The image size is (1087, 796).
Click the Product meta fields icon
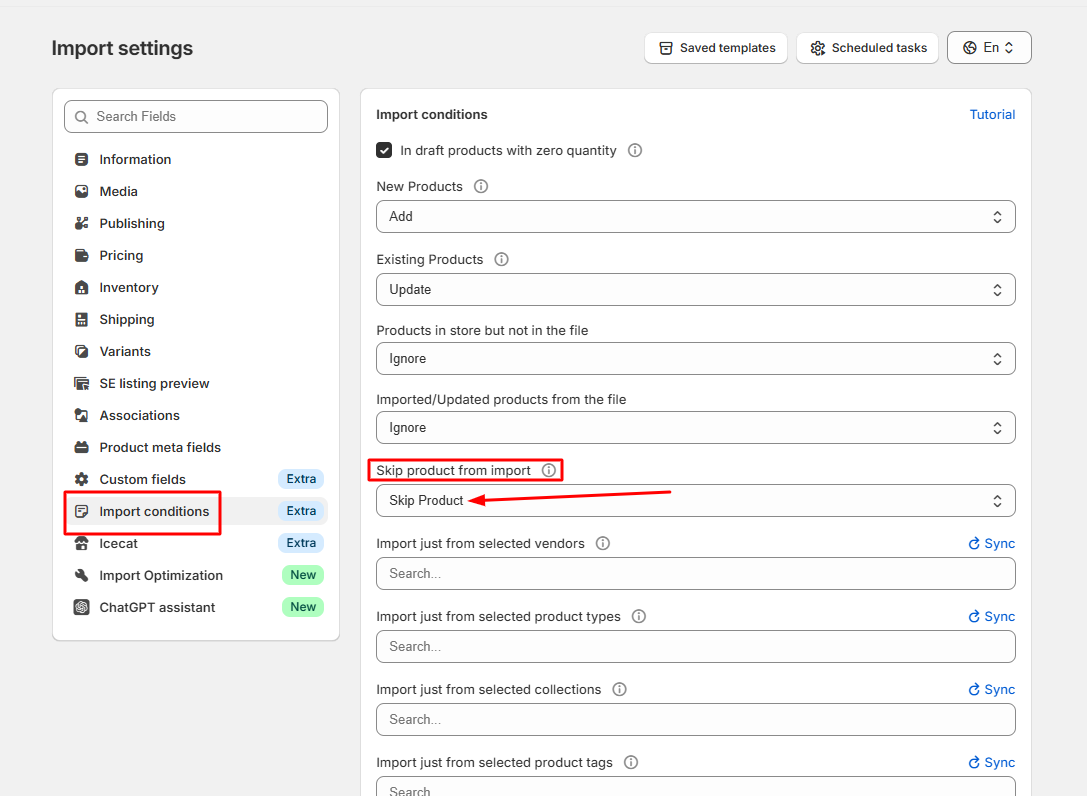81,447
